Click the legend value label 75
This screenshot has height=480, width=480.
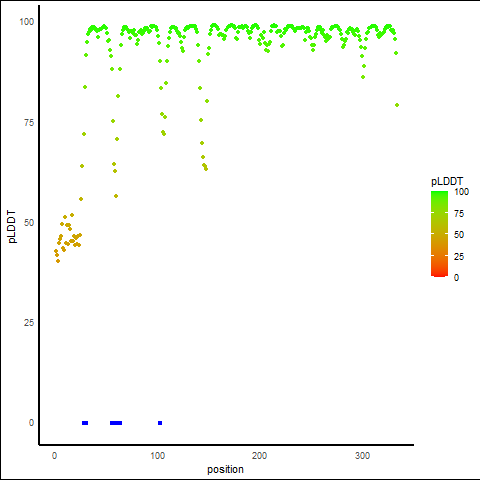459,214
